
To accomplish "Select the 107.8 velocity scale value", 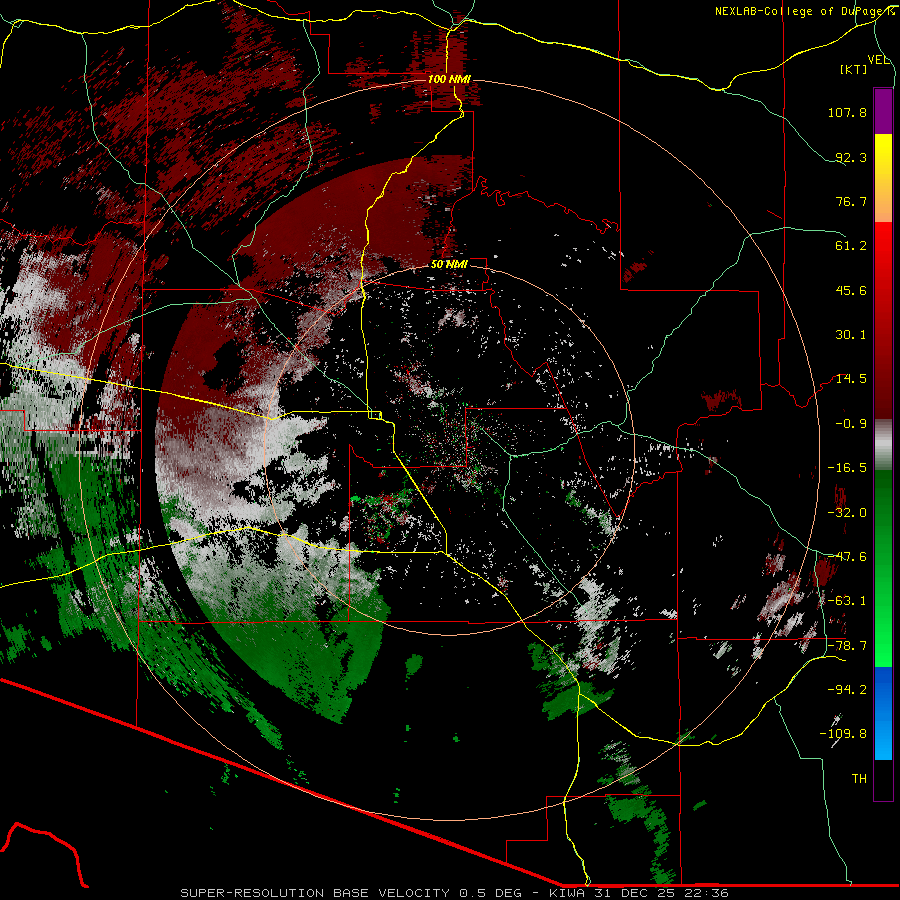I will 847,112.
